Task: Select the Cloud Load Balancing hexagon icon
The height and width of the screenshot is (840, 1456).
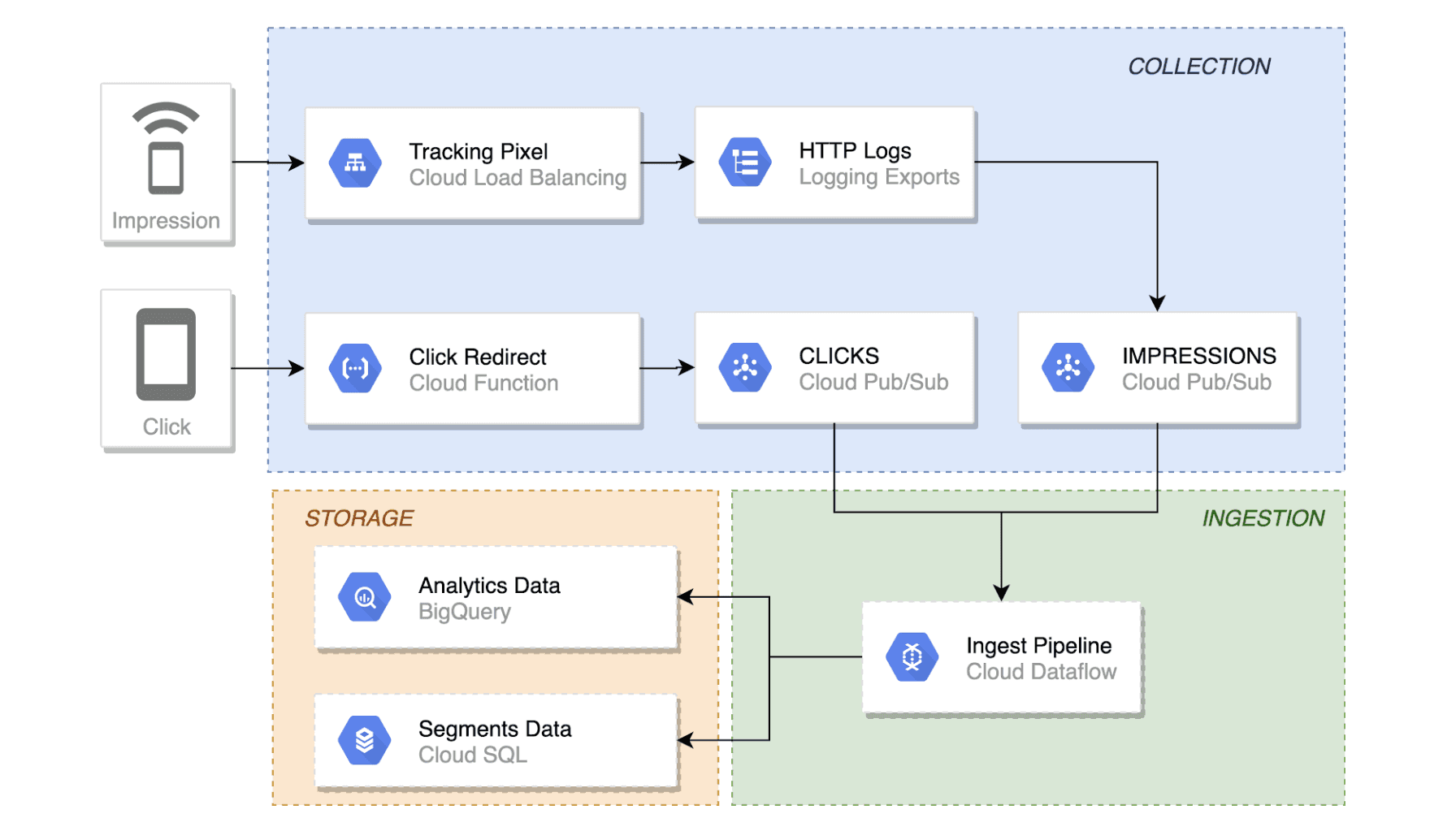Action: tap(355, 163)
